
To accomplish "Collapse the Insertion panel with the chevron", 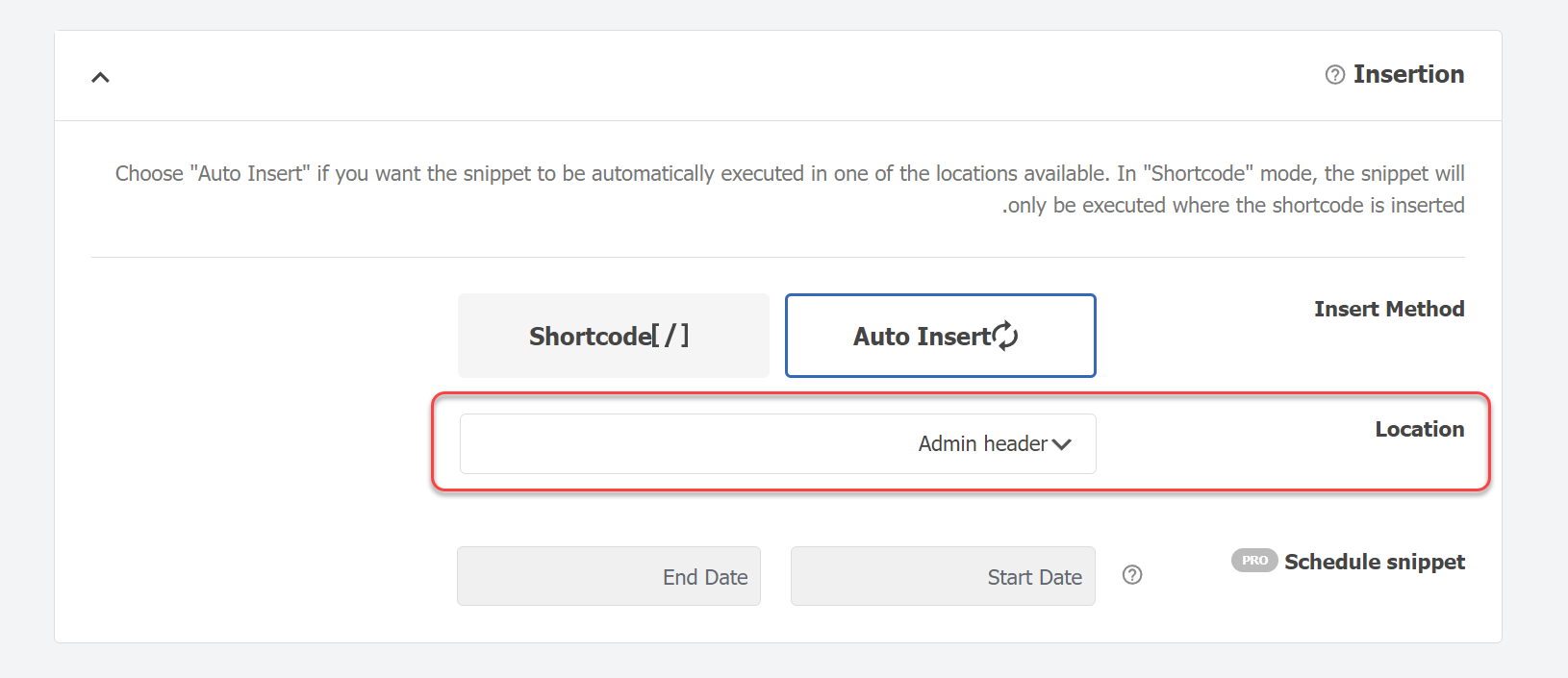I will [100, 77].
